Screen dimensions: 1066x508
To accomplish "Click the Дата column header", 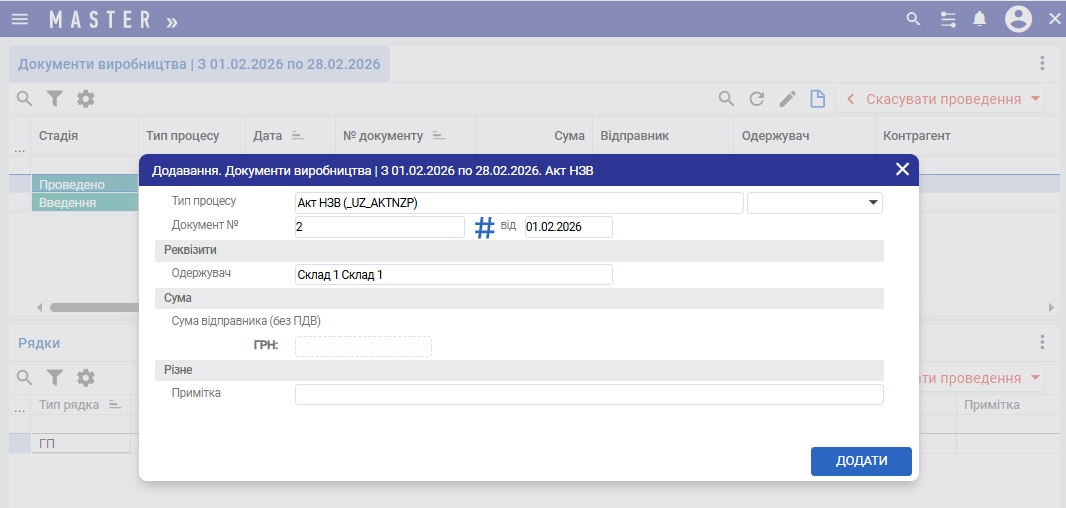I will pyautogui.click(x=267, y=135).
